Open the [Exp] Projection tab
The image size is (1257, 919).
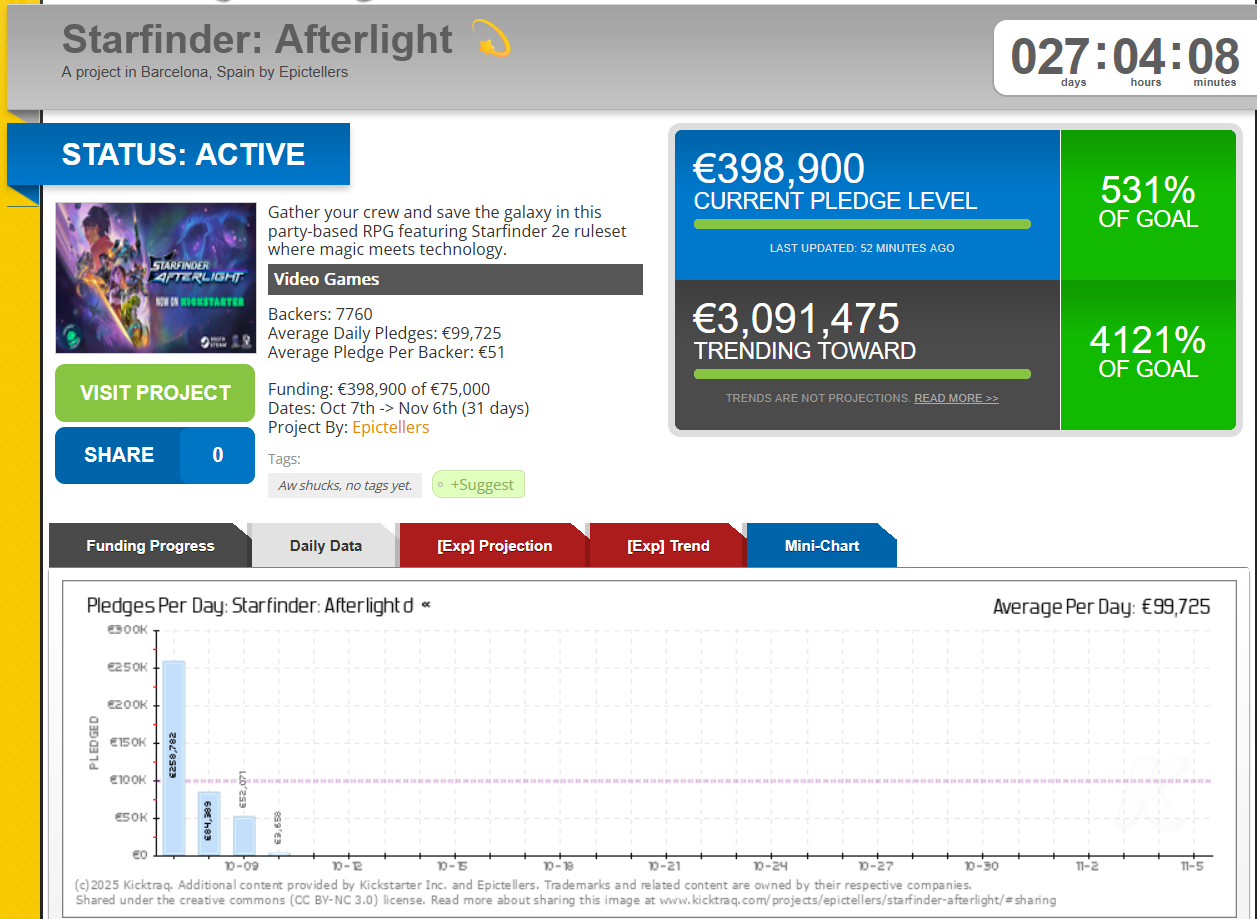click(494, 546)
